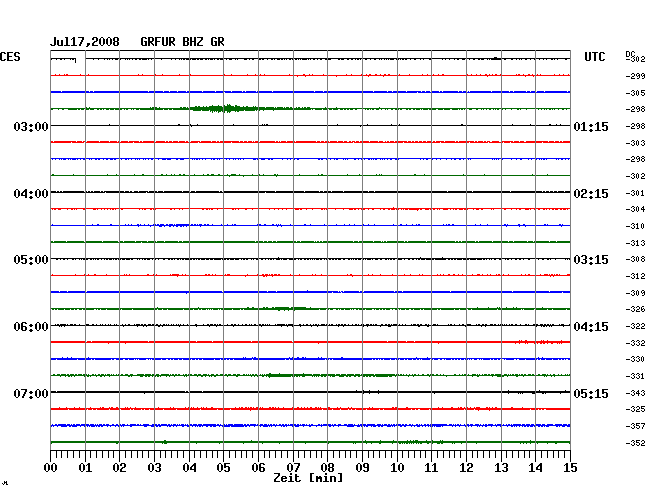This screenshot has width=650, height=494.
Task: Click the DC offset value -325
Action: (635, 409)
